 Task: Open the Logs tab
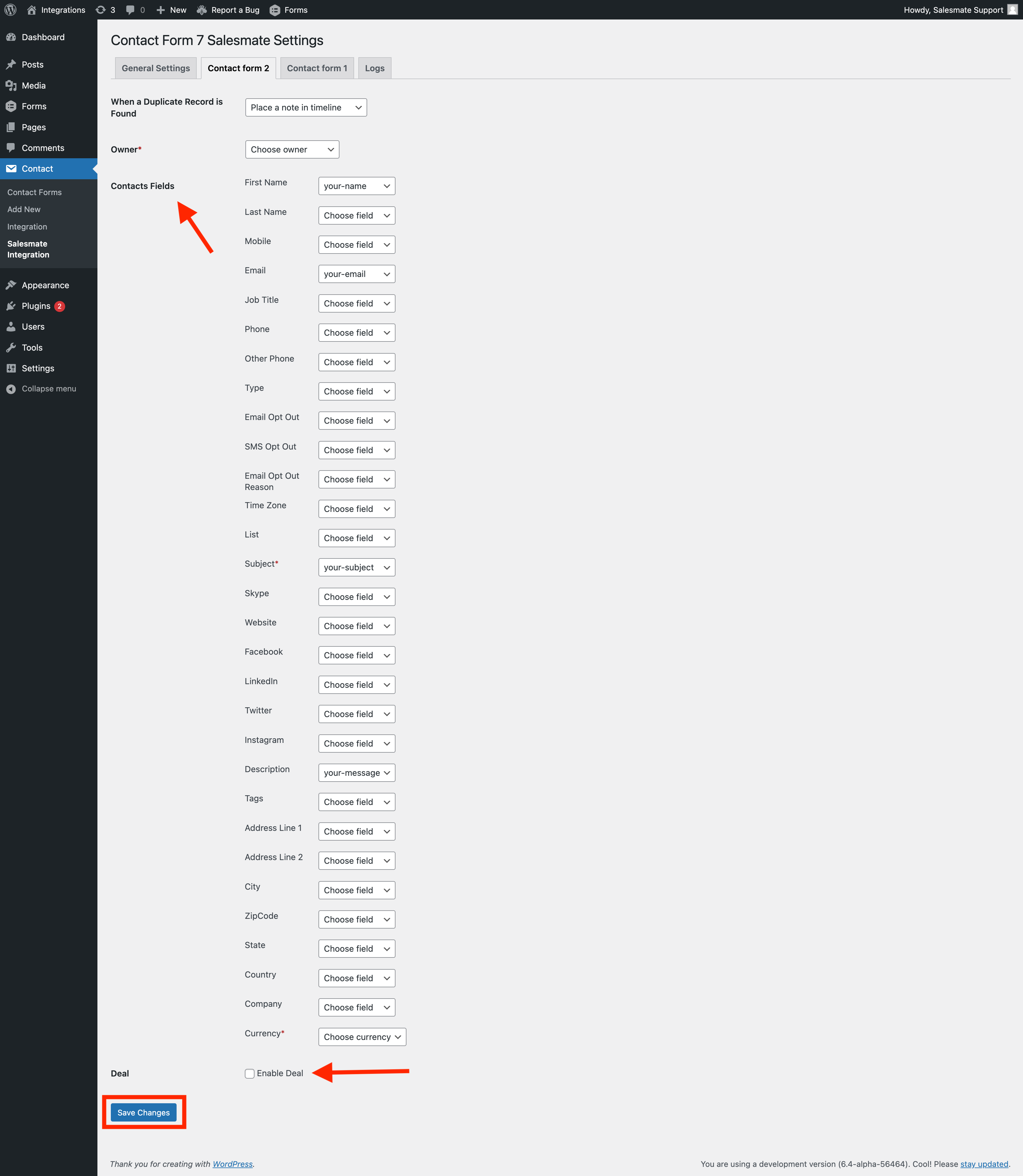pyautogui.click(x=374, y=68)
